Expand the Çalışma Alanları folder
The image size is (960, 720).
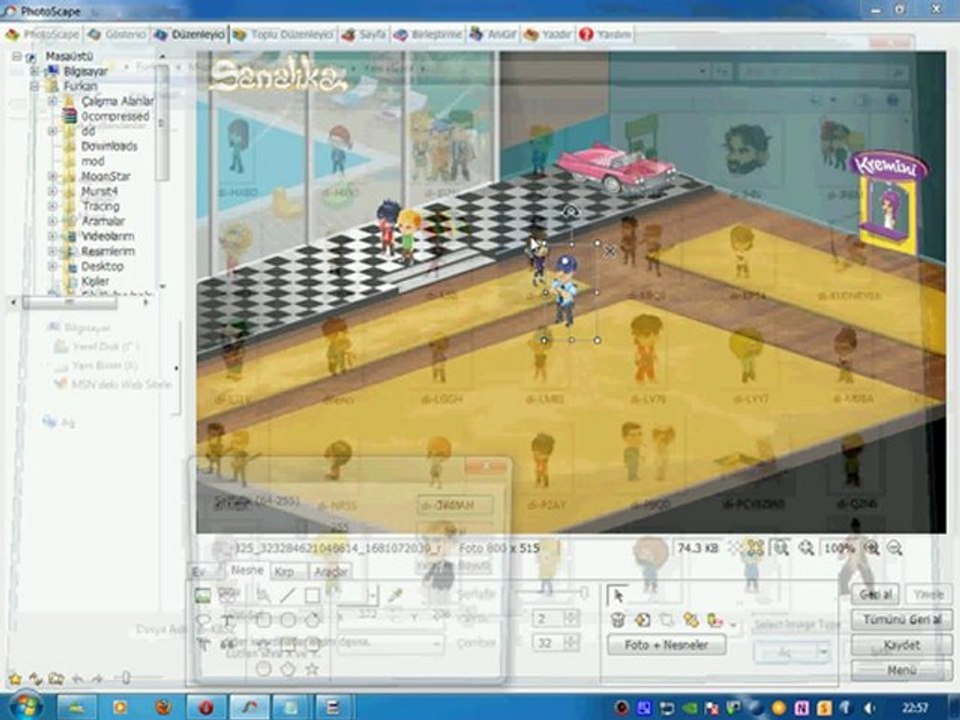53,101
